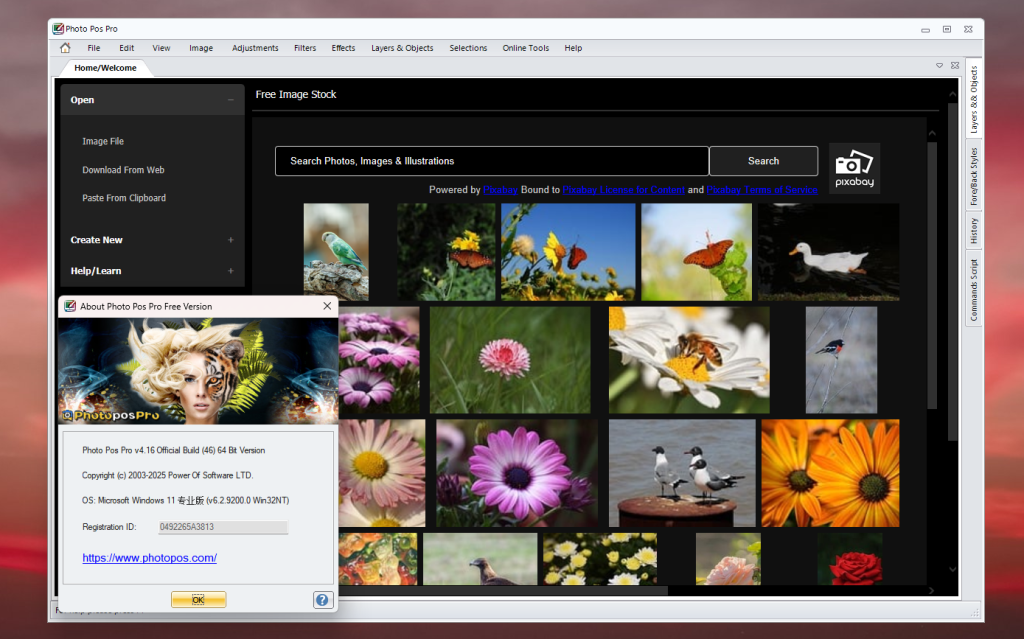Click the Pixabay camera logo
Screen dimensions: 1024x639
tap(854, 167)
